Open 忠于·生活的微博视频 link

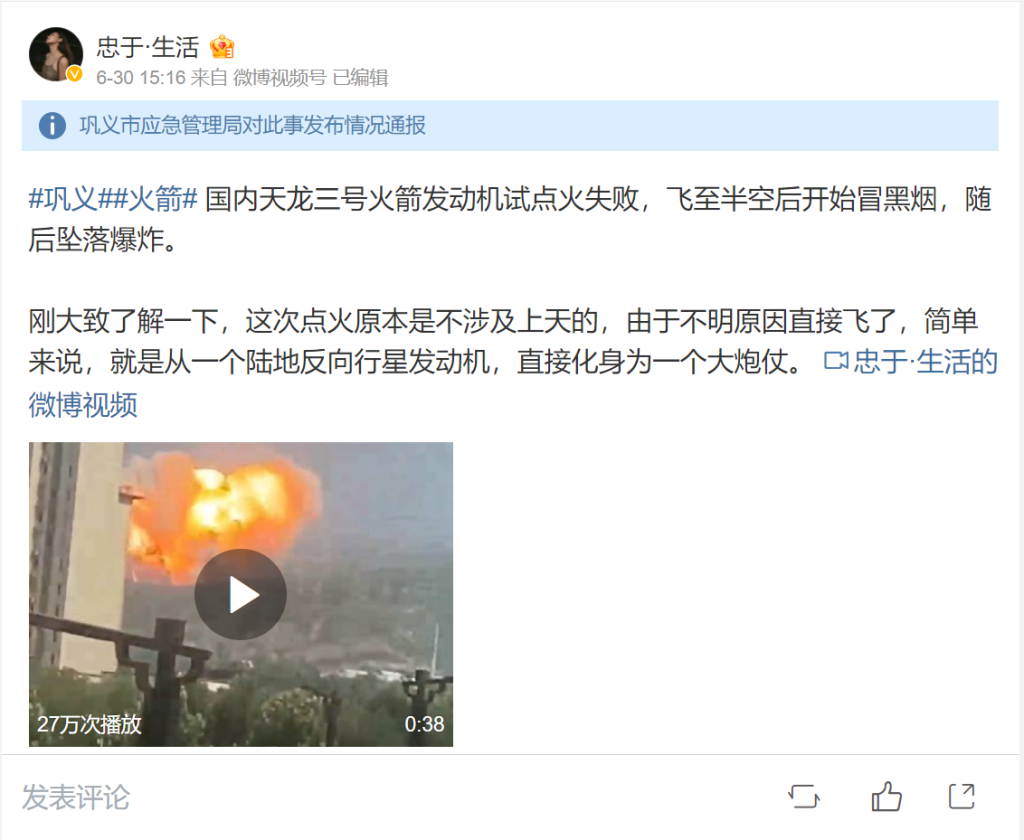tap(513, 383)
